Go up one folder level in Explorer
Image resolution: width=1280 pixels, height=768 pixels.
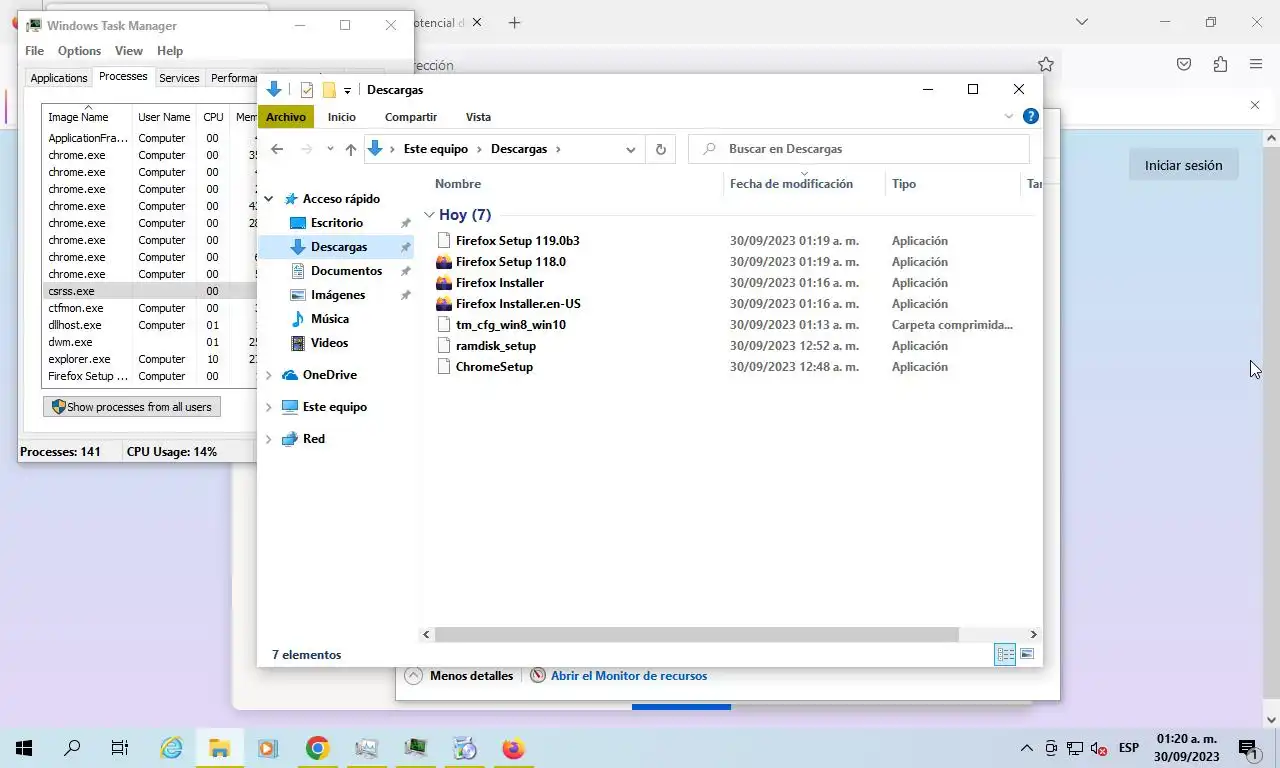click(350, 149)
